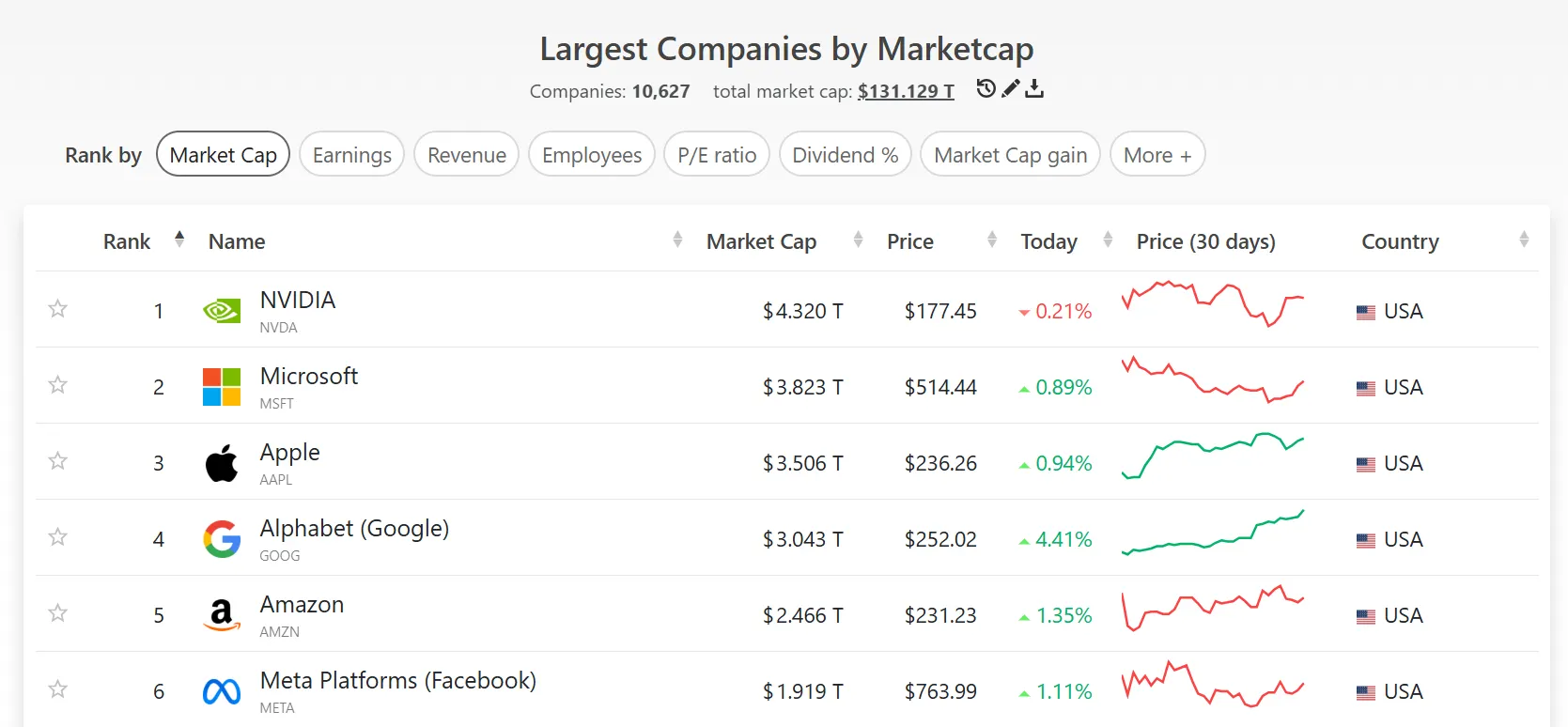Screen dimensions: 1568x727
Task: Click the download icon beside total market cap
Action: click(1034, 88)
